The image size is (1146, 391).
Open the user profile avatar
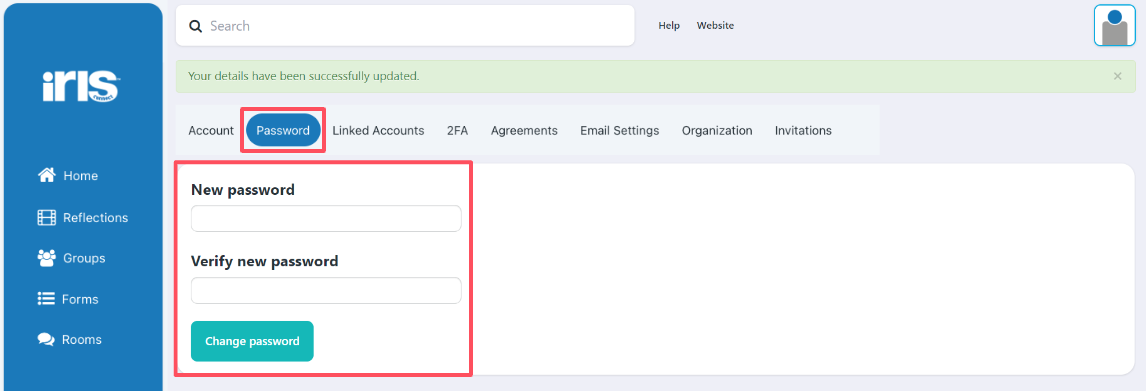[1115, 26]
